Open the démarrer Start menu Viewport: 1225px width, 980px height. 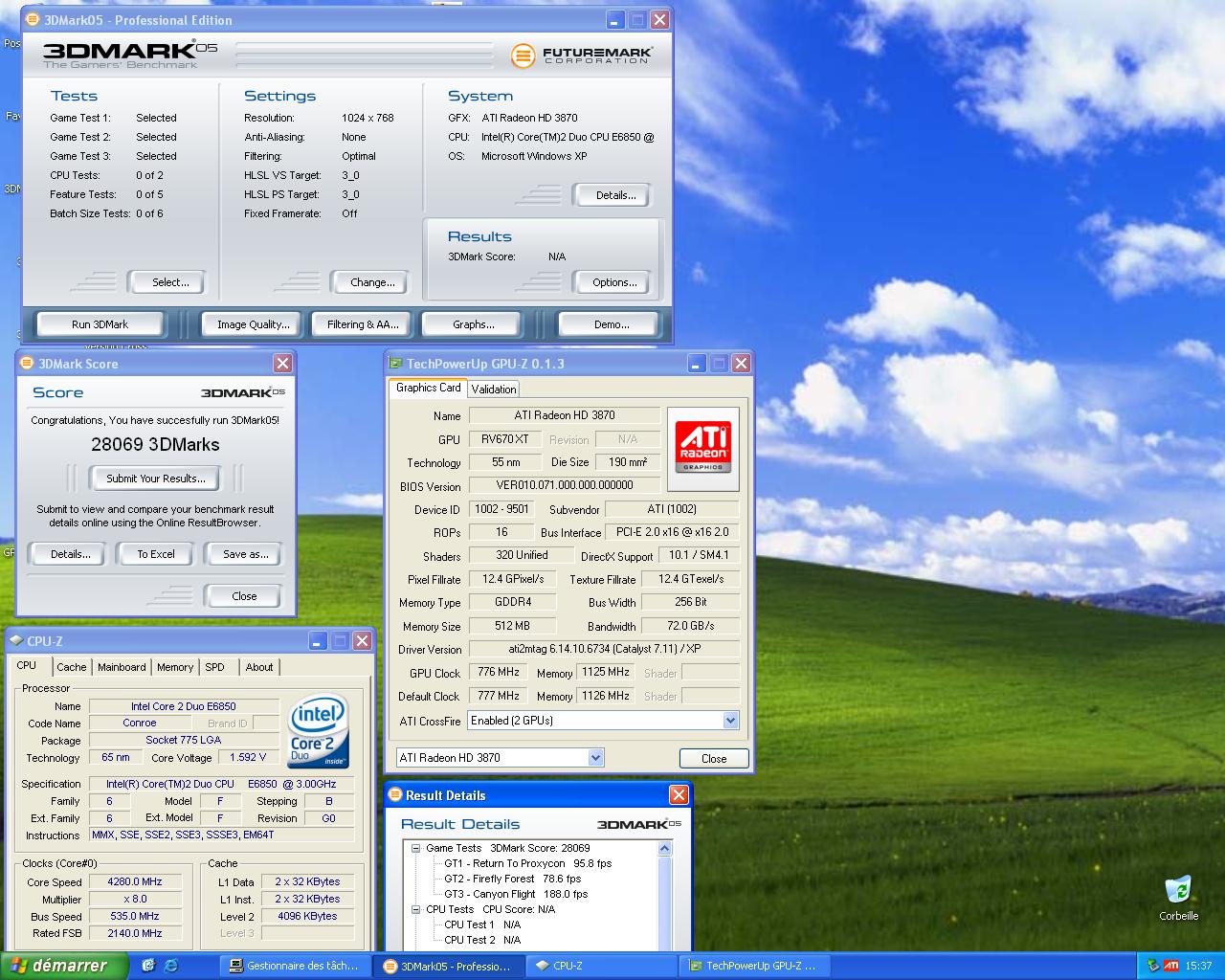click(64, 966)
